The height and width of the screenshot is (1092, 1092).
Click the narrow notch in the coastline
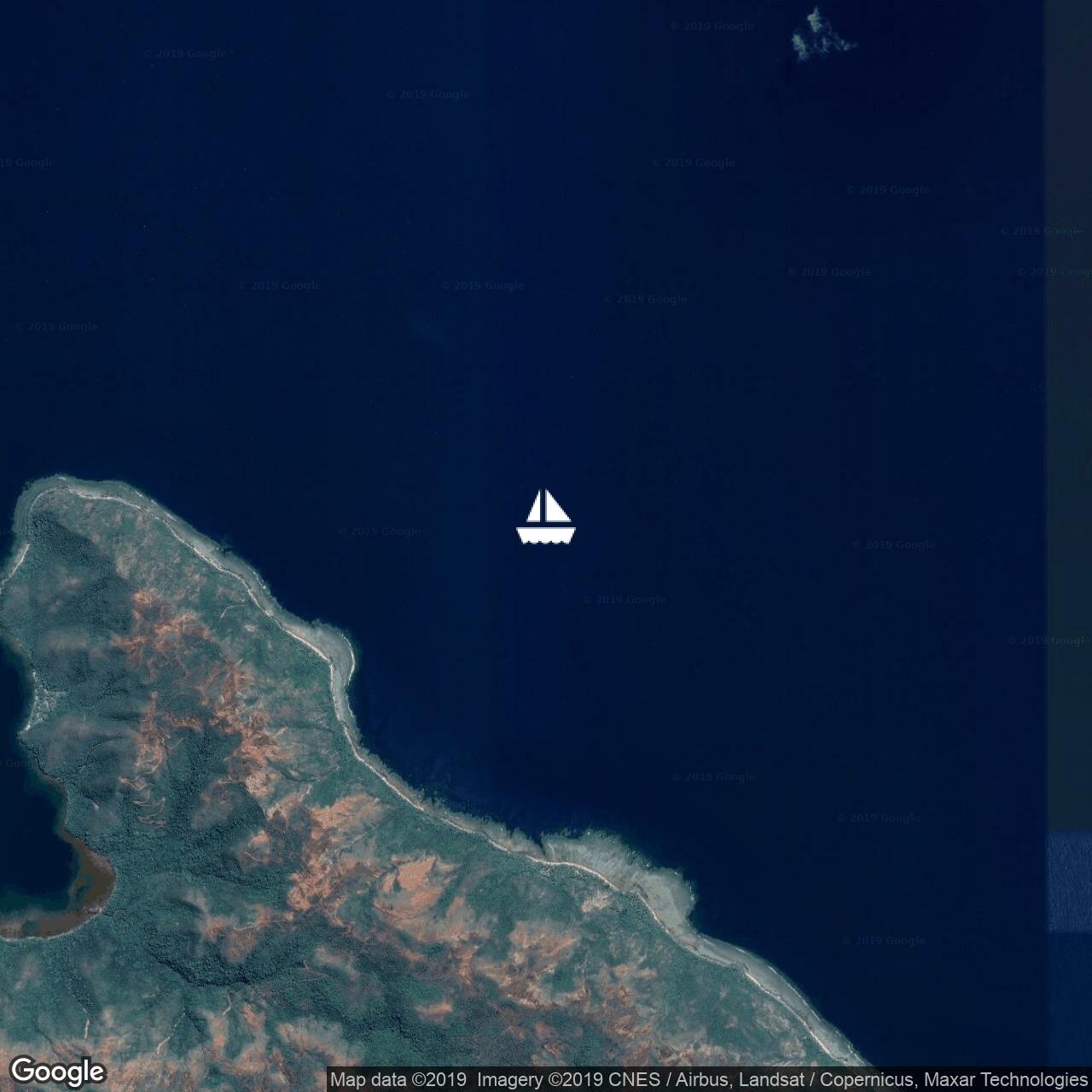542,845
